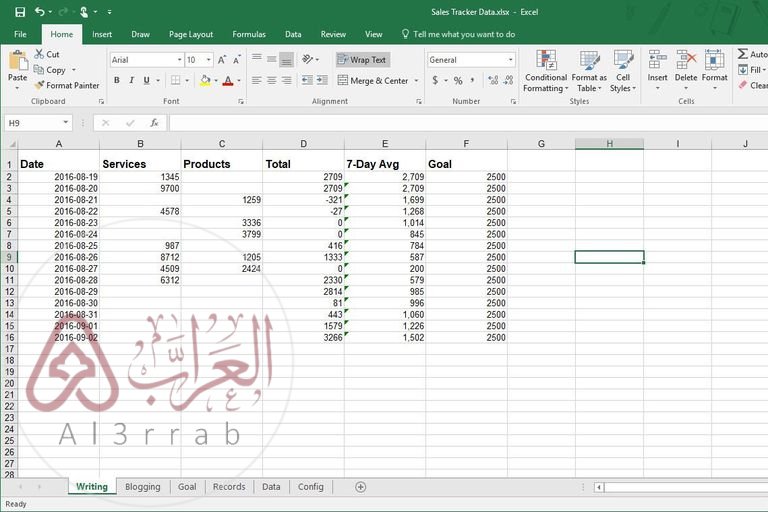Switch to the Formulas ribbon tab
The image size is (768, 512).
pyautogui.click(x=249, y=34)
